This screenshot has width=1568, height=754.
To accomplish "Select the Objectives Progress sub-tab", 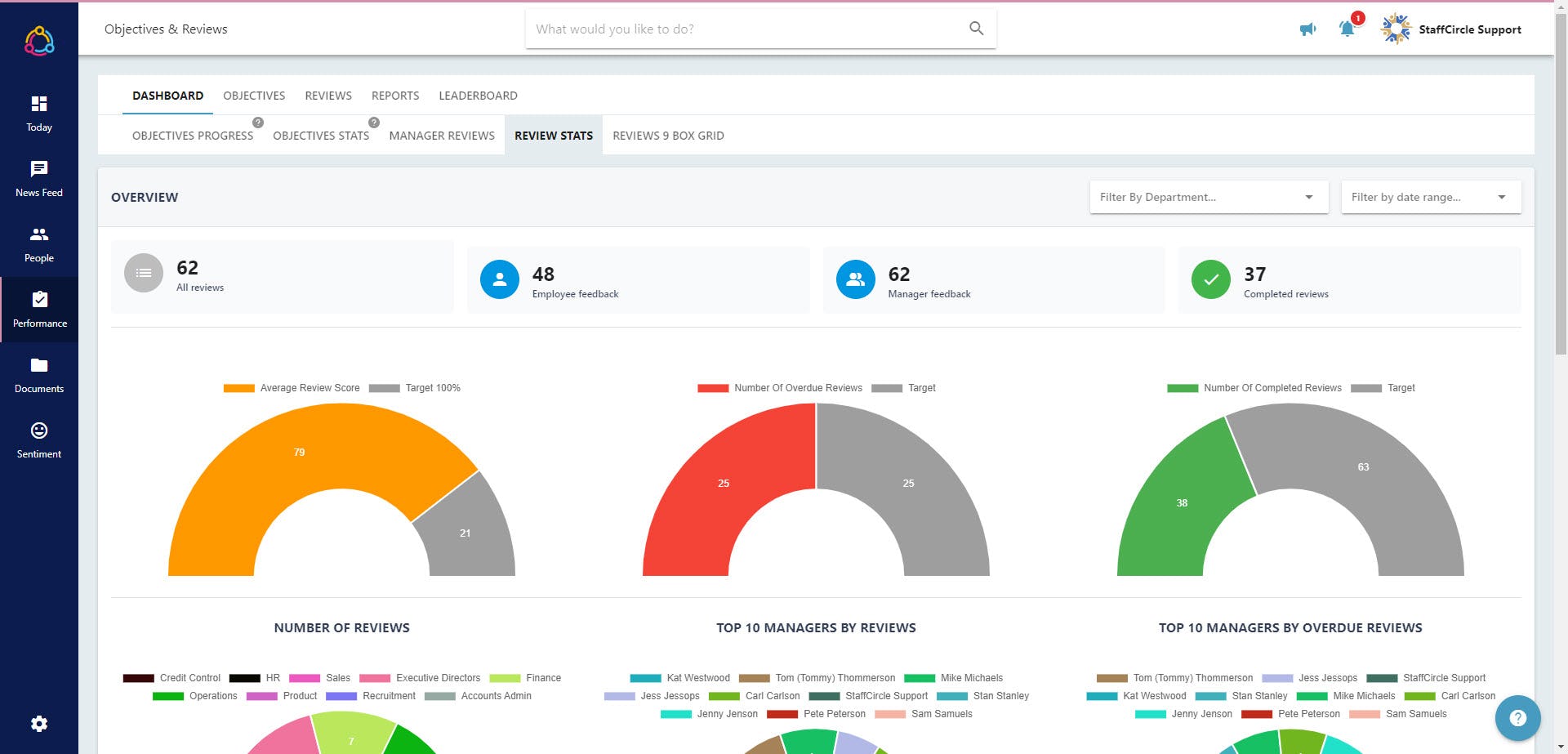I will [193, 136].
